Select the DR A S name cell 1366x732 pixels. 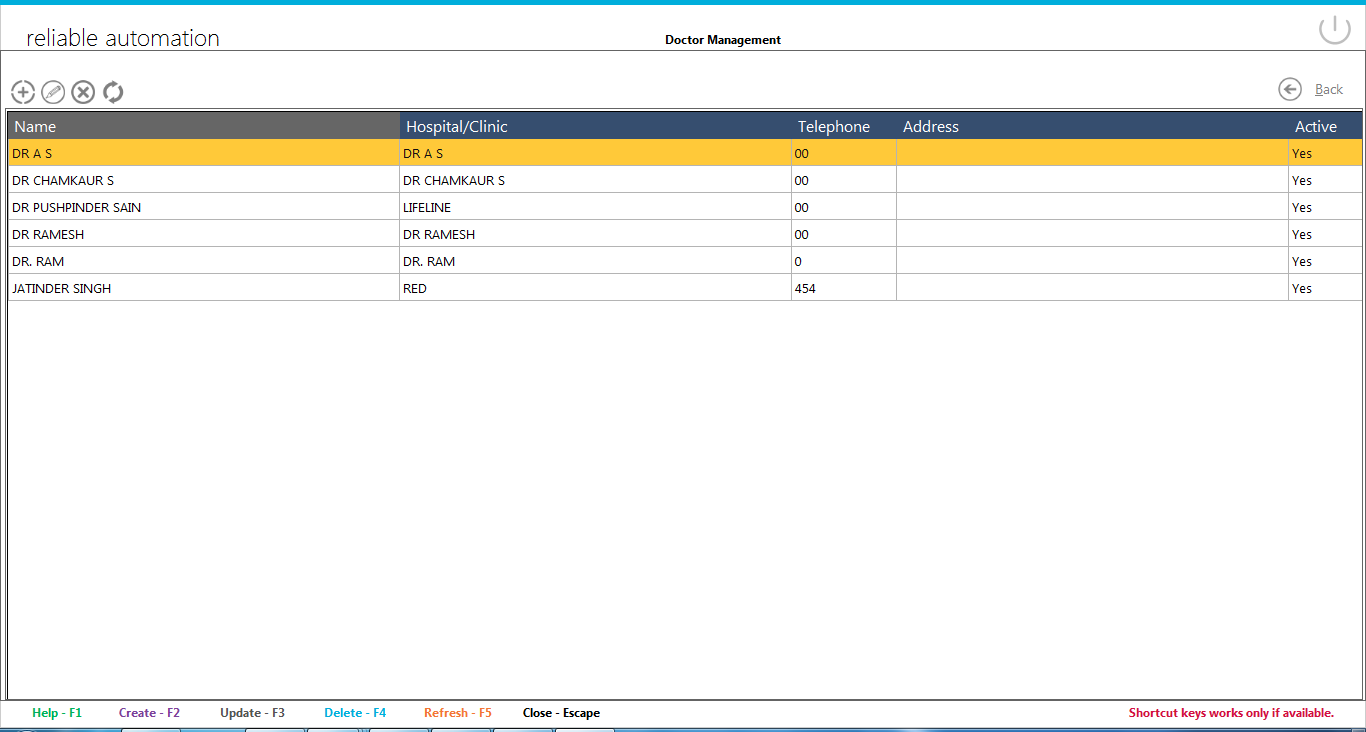204,153
